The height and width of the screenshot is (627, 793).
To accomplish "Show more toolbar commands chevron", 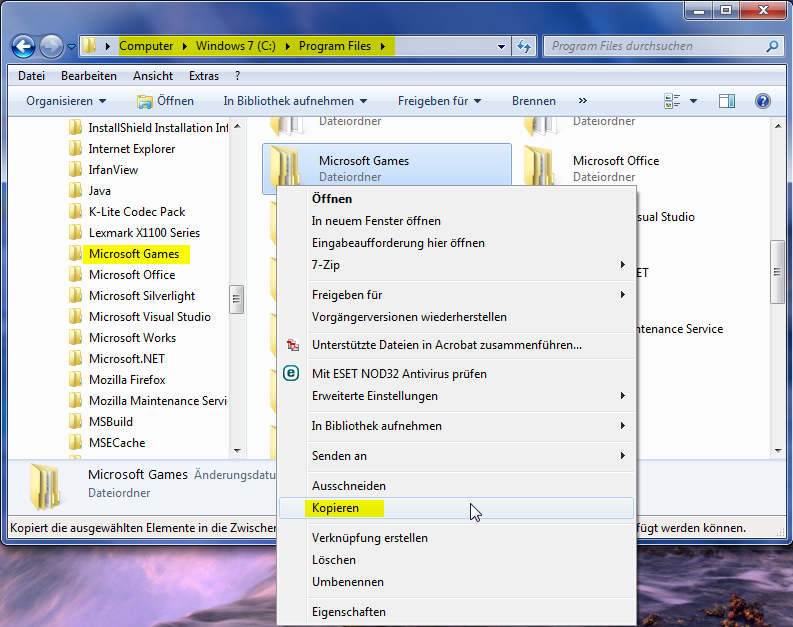I will coord(583,101).
